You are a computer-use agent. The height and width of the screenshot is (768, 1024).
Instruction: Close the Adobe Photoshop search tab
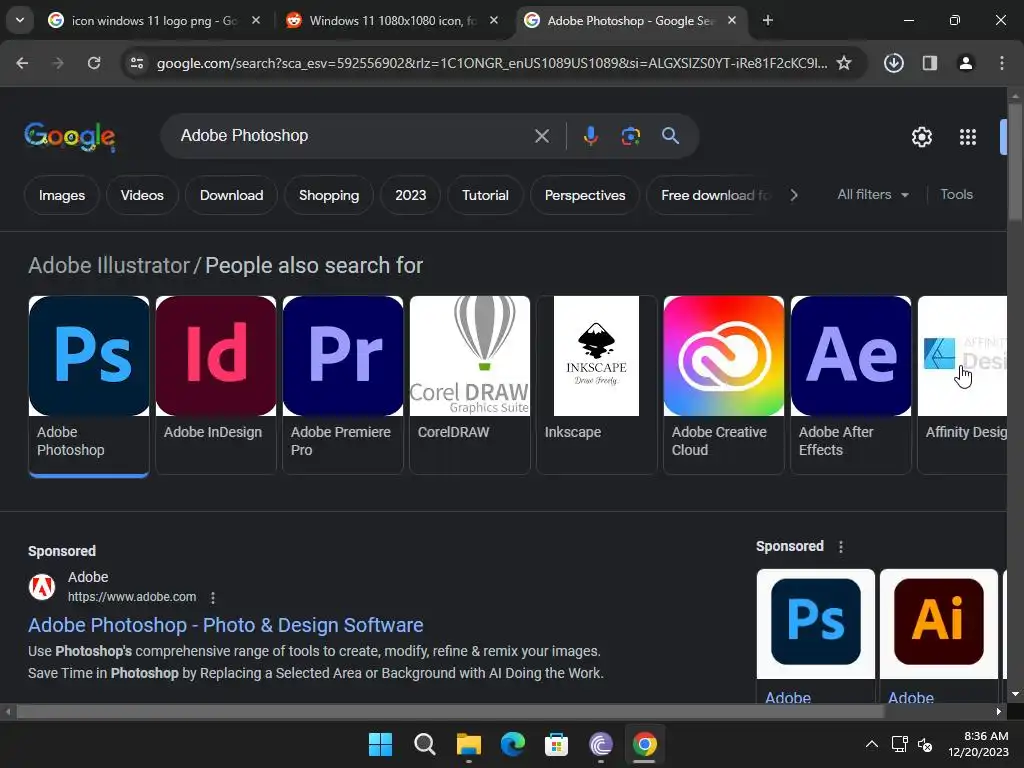(x=732, y=20)
